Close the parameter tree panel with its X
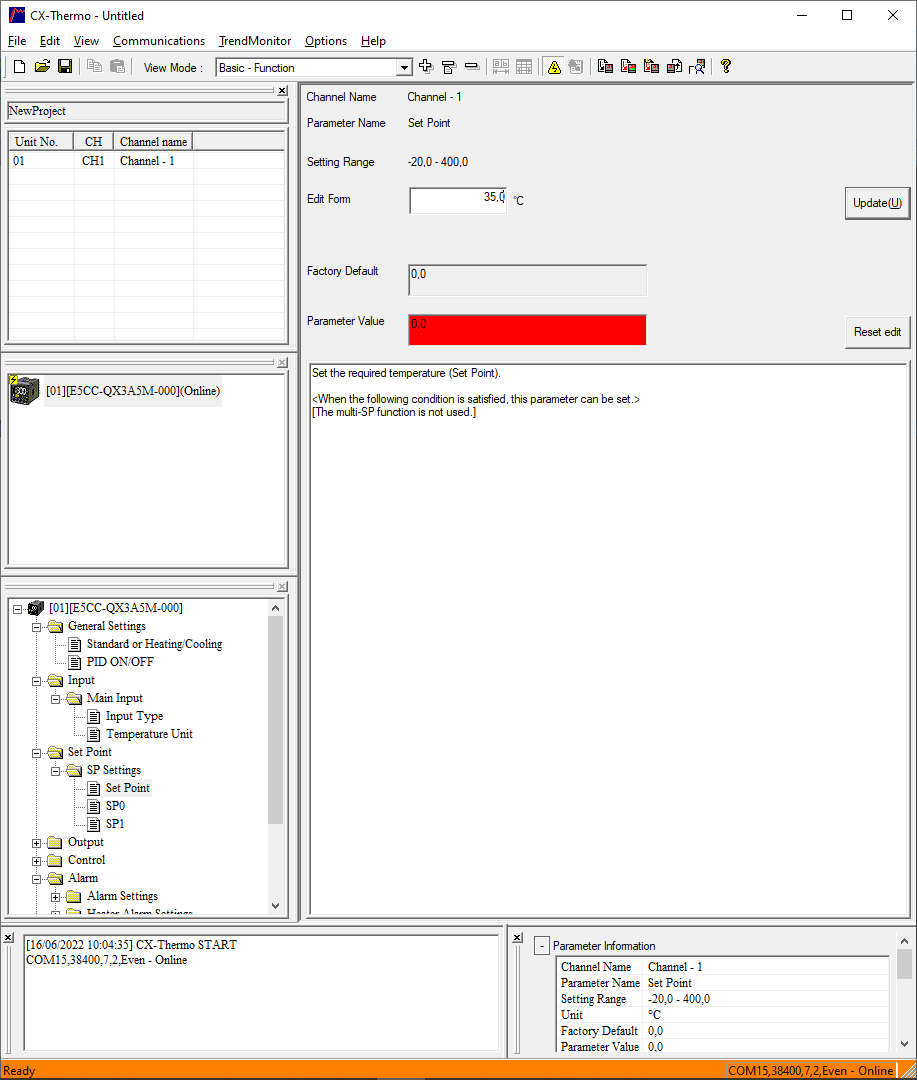The width and height of the screenshot is (917, 1080). [x=282, y=586]
